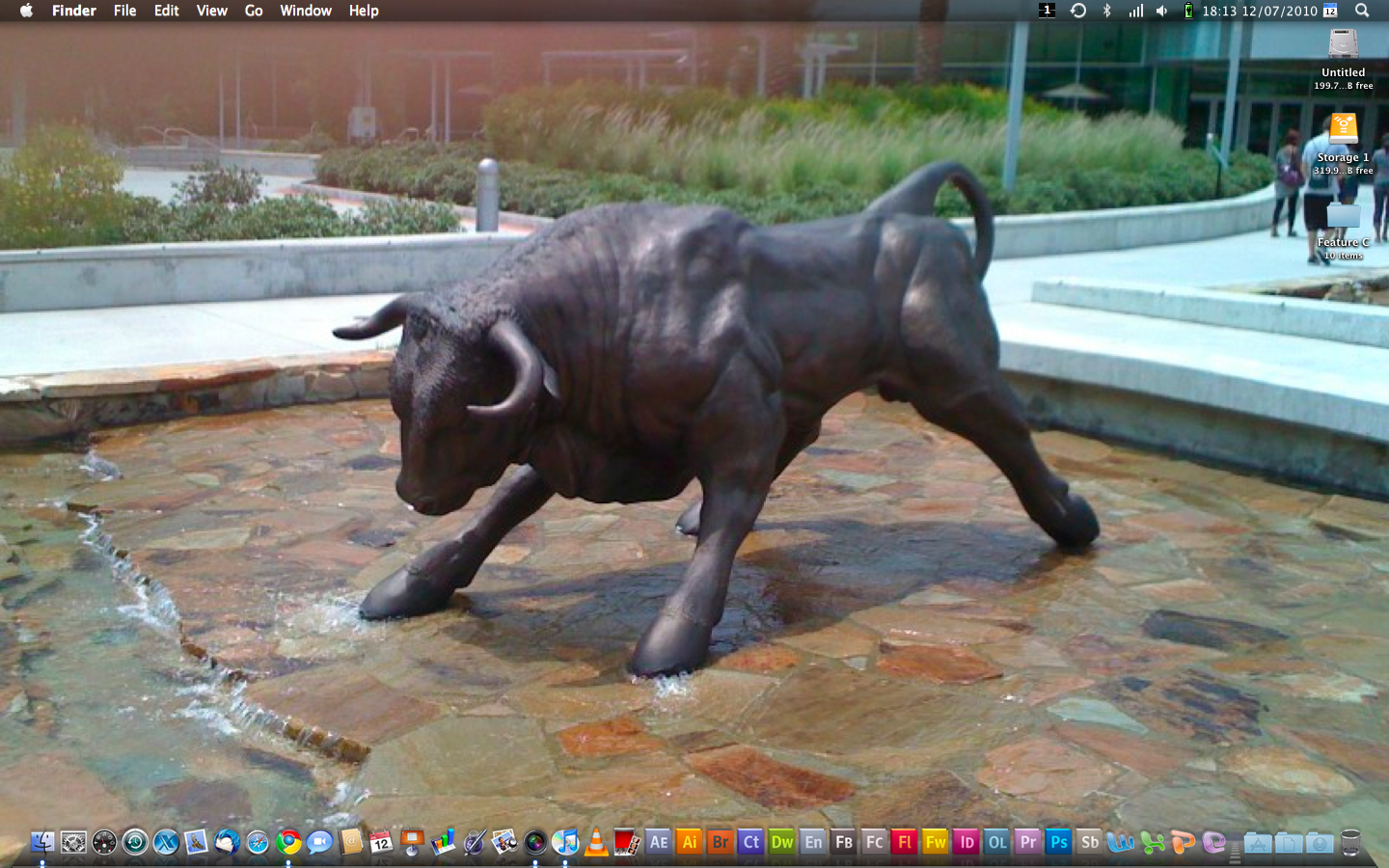Open Spotlight search magnifier

pos(1362,11)
